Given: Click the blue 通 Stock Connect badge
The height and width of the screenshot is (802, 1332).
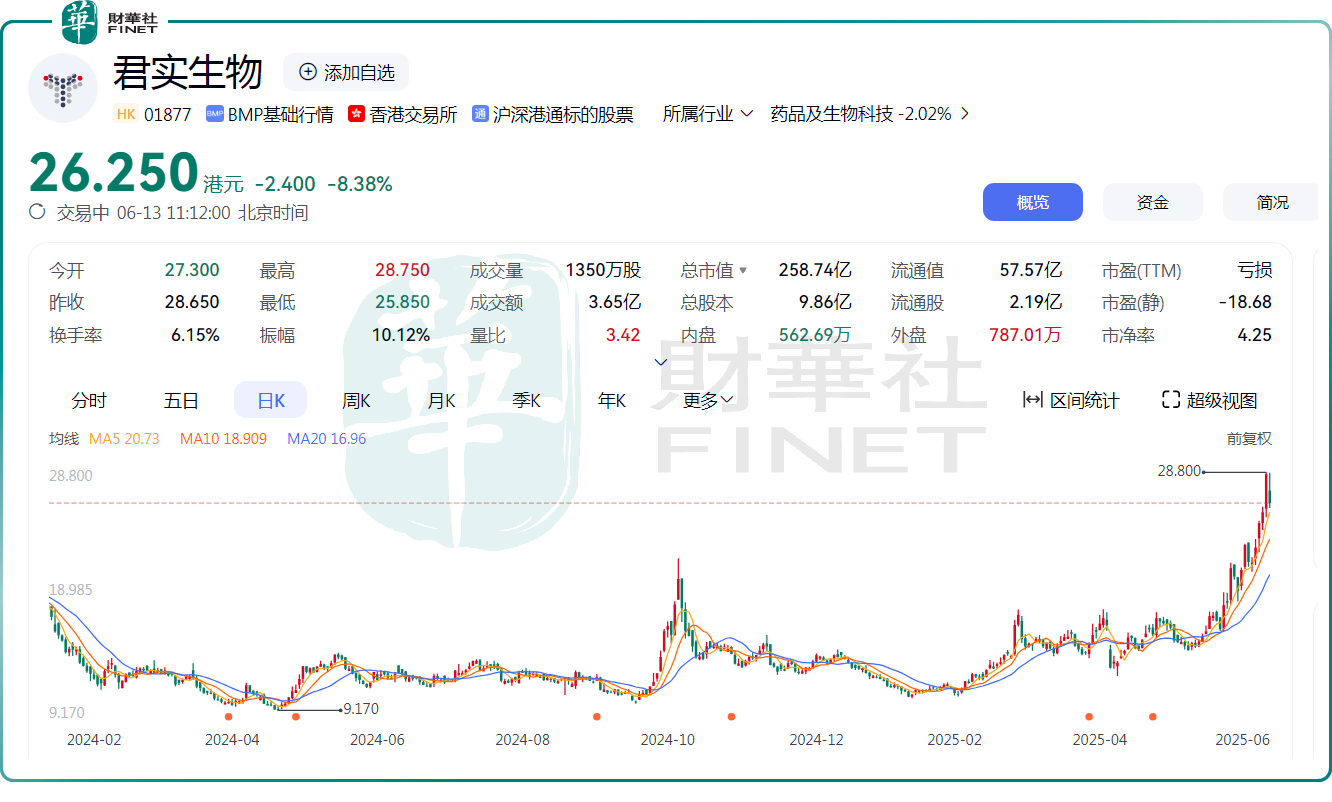Looking at the screenshot, I should 481,114.
